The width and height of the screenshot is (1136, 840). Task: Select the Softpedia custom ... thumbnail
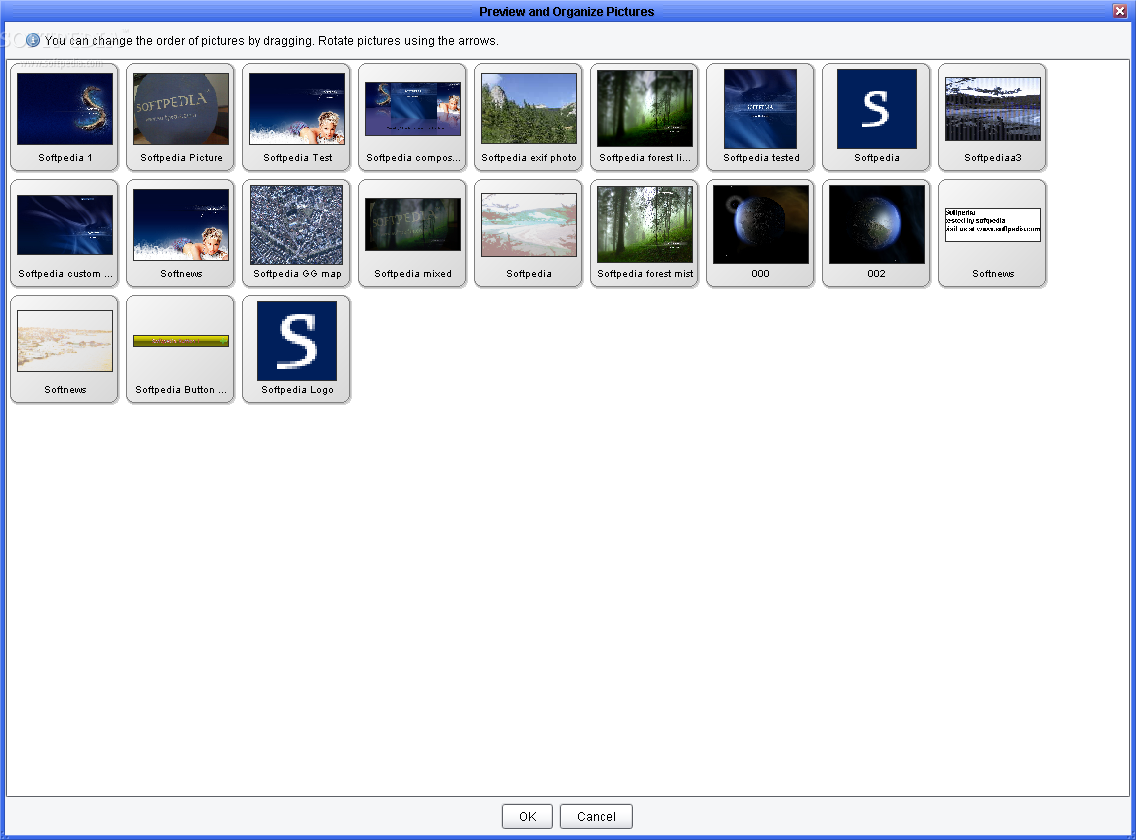[x=64, y=233]
